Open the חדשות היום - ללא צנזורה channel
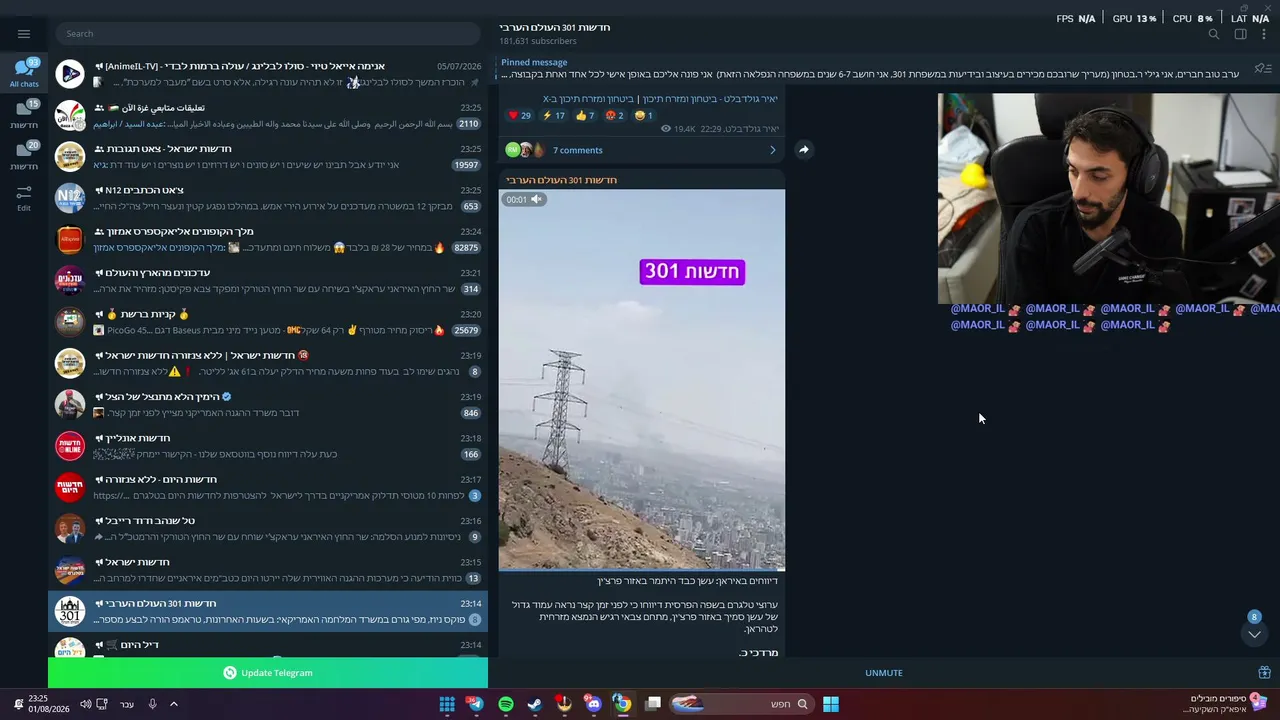 pos(268,487)
